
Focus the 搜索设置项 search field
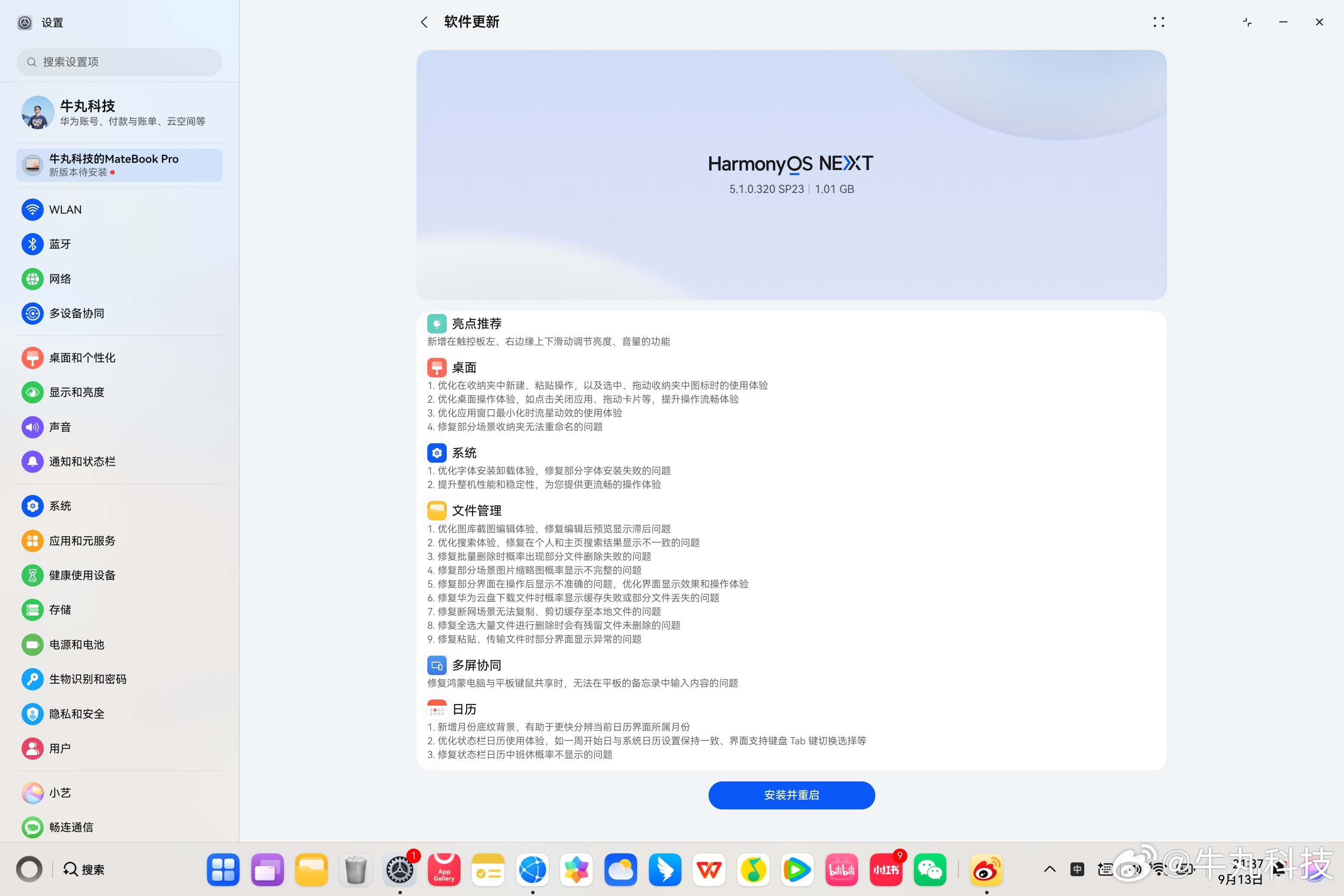119,62
